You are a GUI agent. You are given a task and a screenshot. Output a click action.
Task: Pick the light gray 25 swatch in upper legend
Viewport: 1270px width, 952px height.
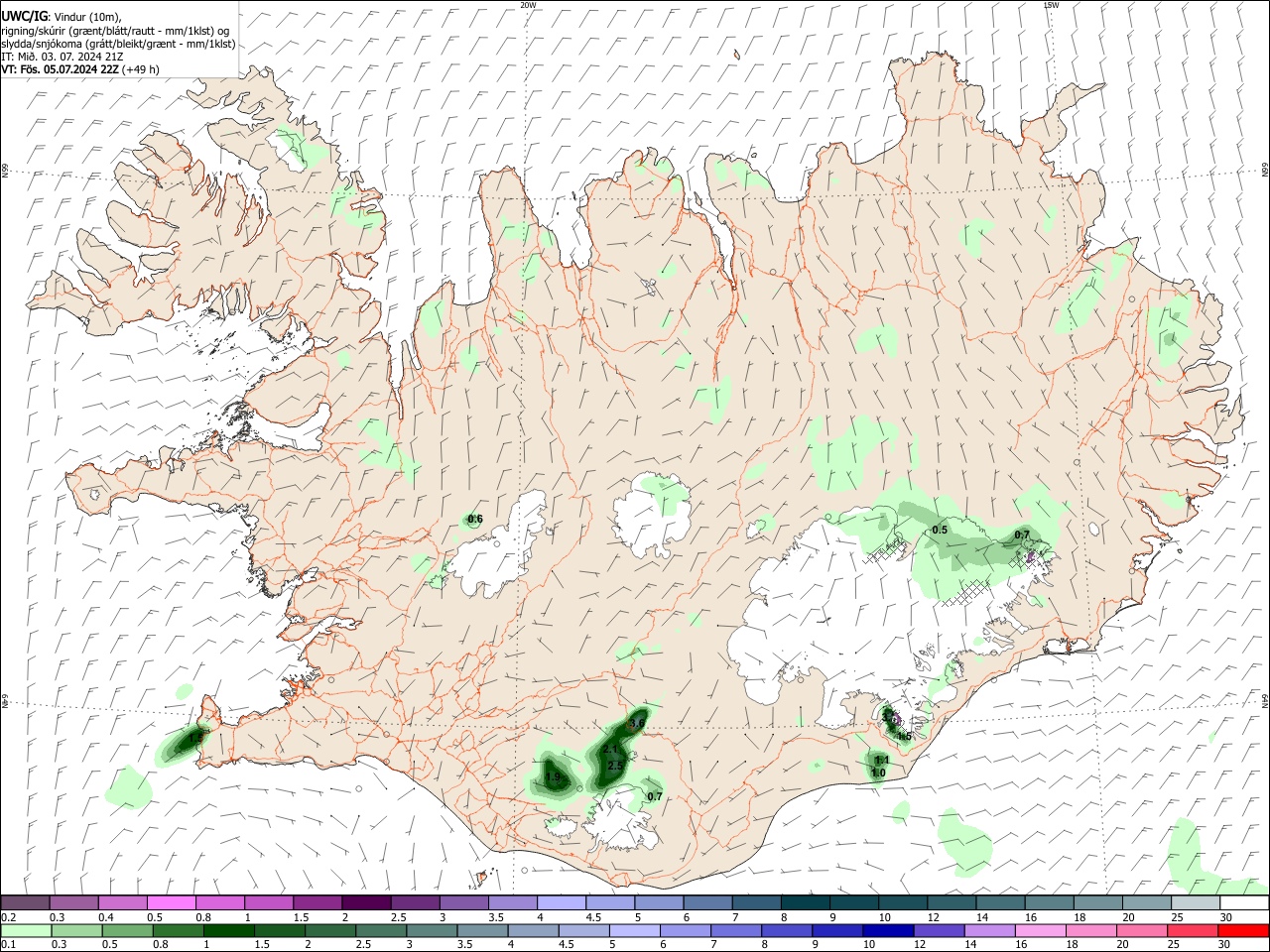click(x=1197, y=902)
